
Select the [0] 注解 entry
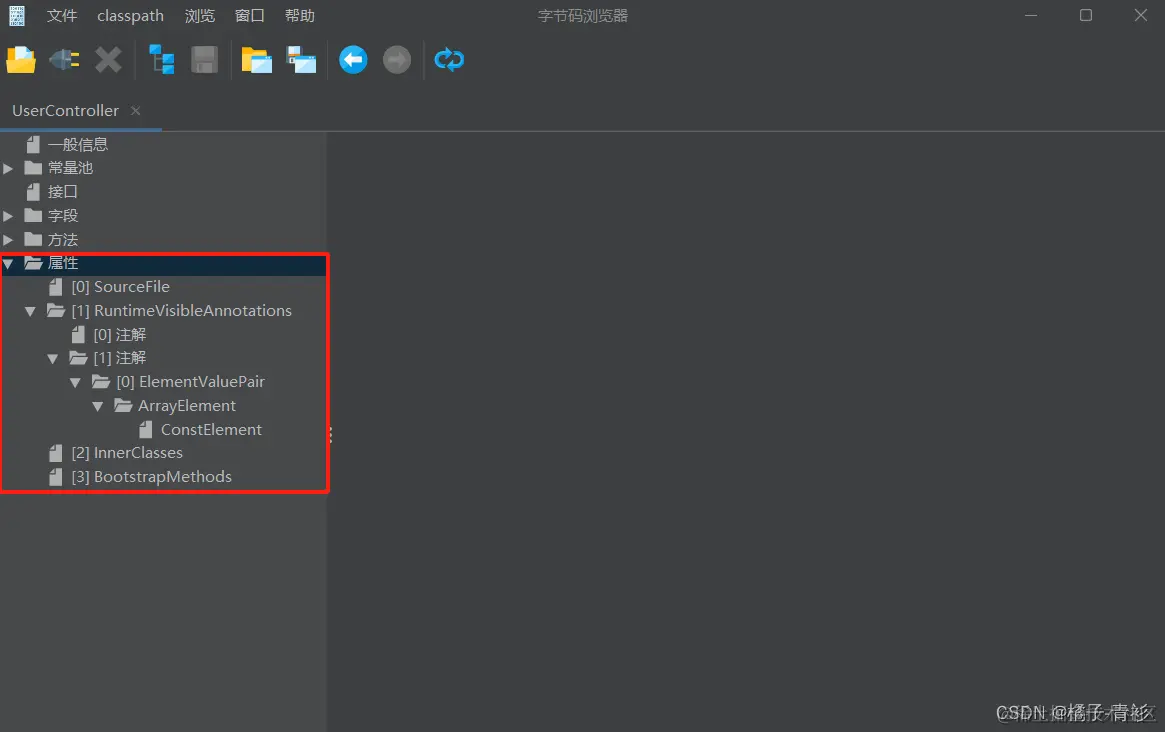click(120, 334)
